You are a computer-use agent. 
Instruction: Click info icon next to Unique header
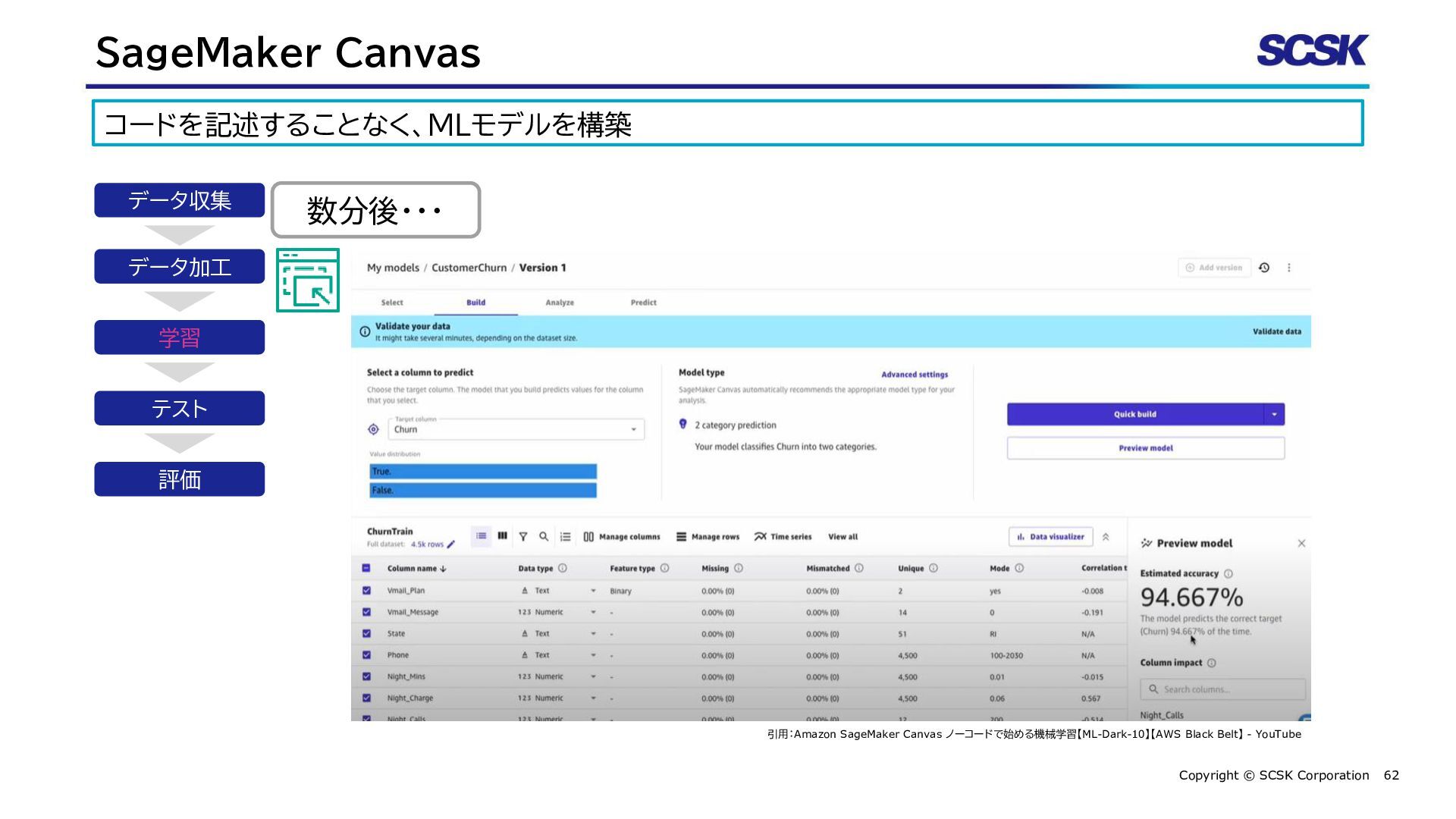click(x=934, y=568)
